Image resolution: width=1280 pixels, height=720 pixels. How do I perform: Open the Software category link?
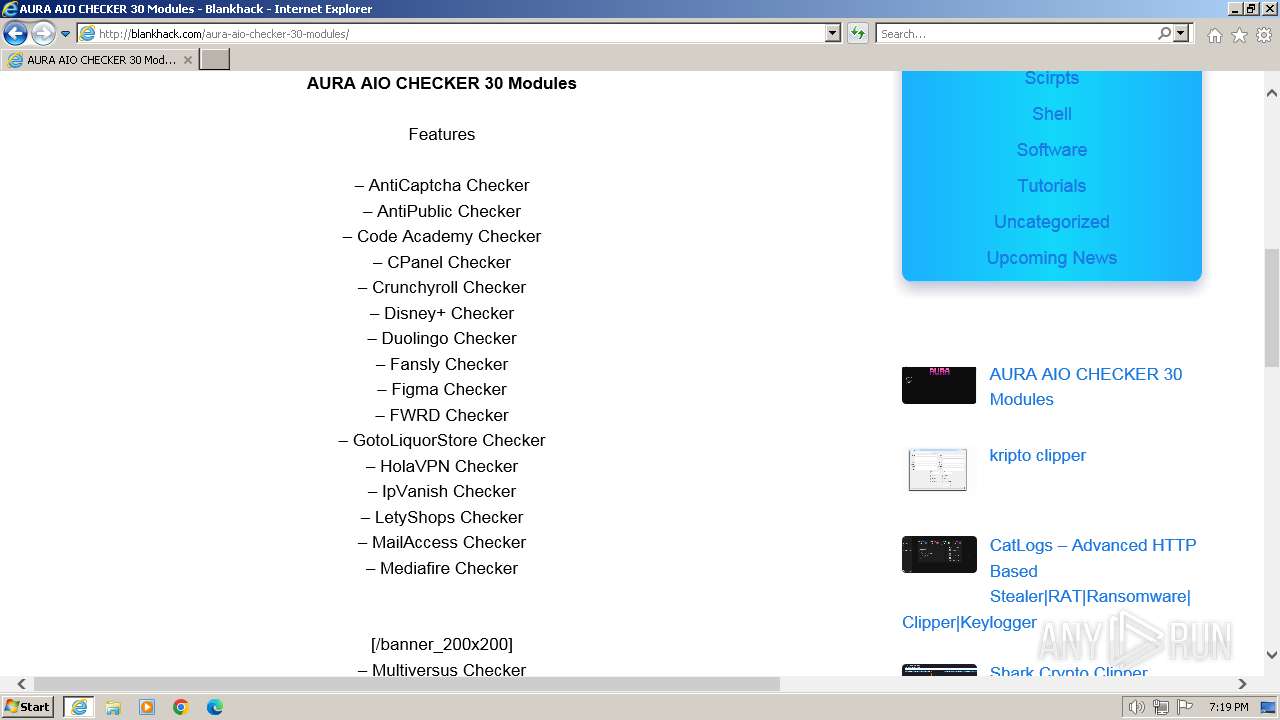(1051, 150)
